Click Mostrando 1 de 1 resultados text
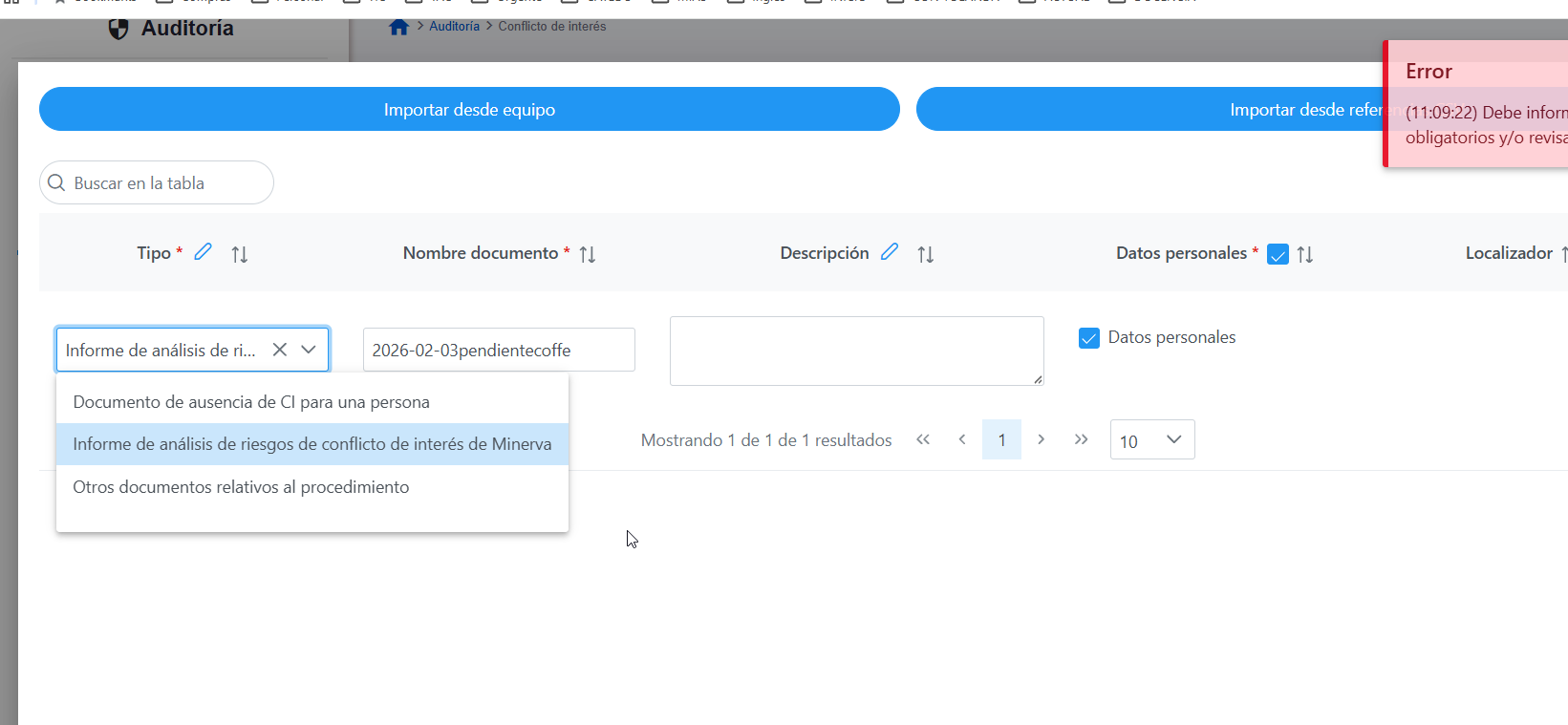1568x725 pixels. click(x=766, y=440)
